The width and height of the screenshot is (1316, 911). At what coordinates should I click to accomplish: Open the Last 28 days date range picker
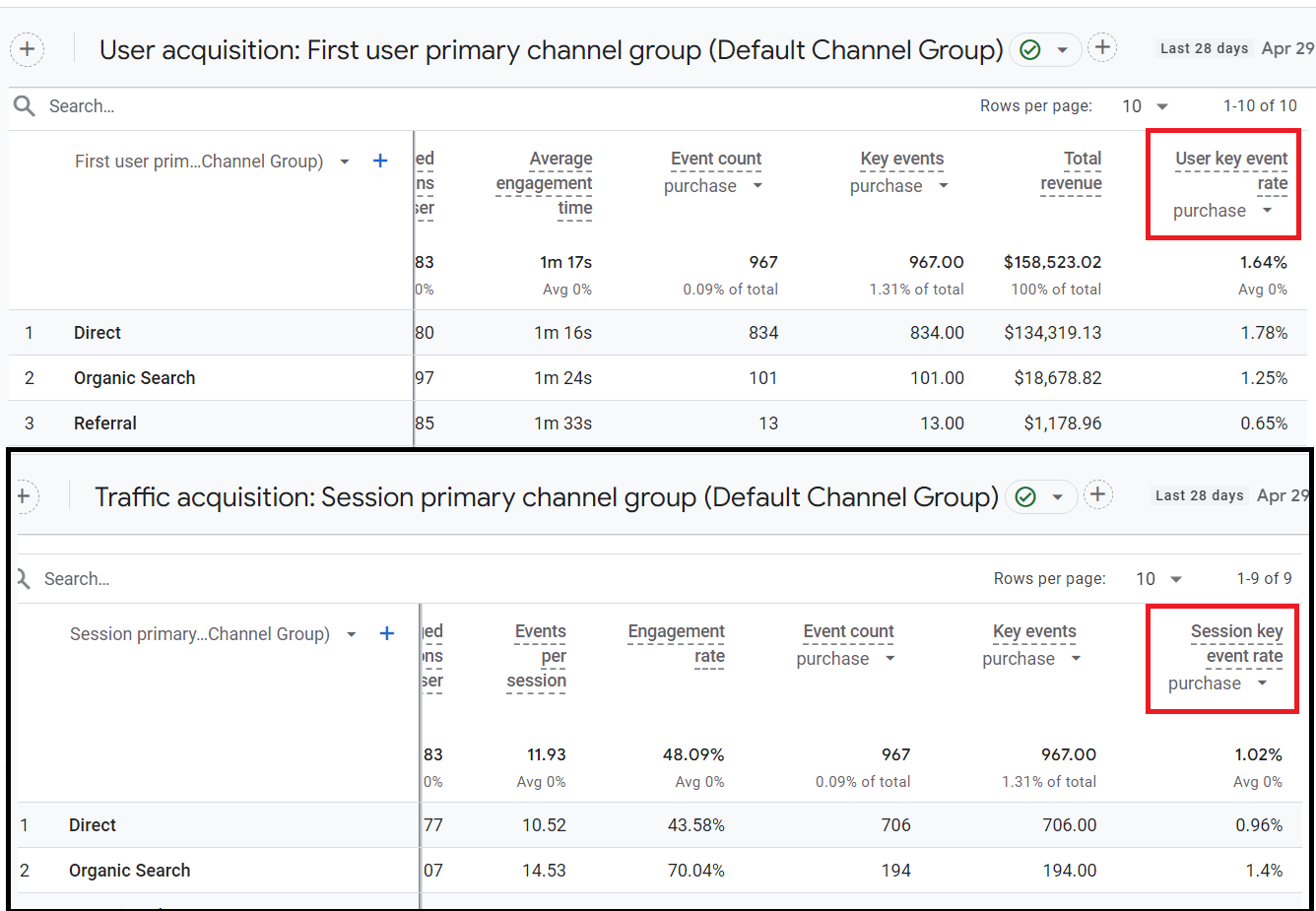[x=1204, y=48]
